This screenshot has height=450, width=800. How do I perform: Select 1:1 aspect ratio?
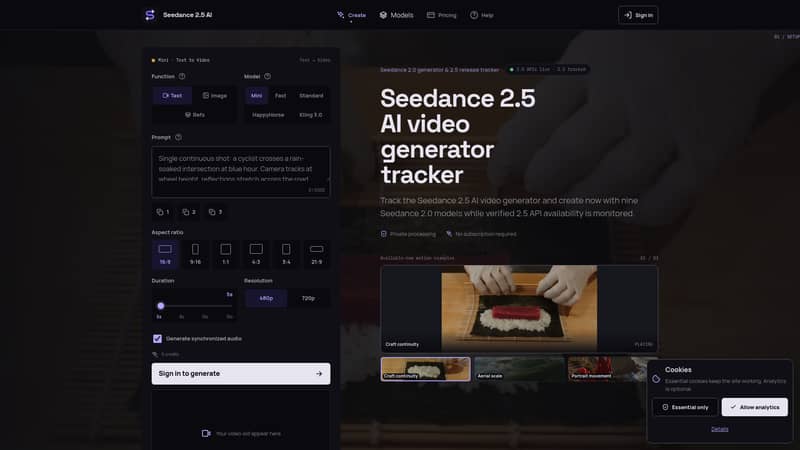(226, 254)
